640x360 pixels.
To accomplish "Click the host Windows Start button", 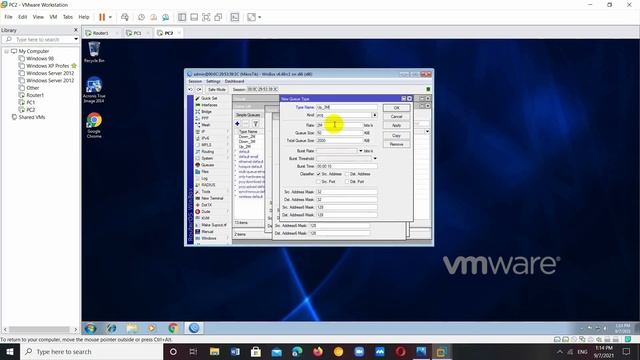I will pyautogui.click(x=10, y=352).
